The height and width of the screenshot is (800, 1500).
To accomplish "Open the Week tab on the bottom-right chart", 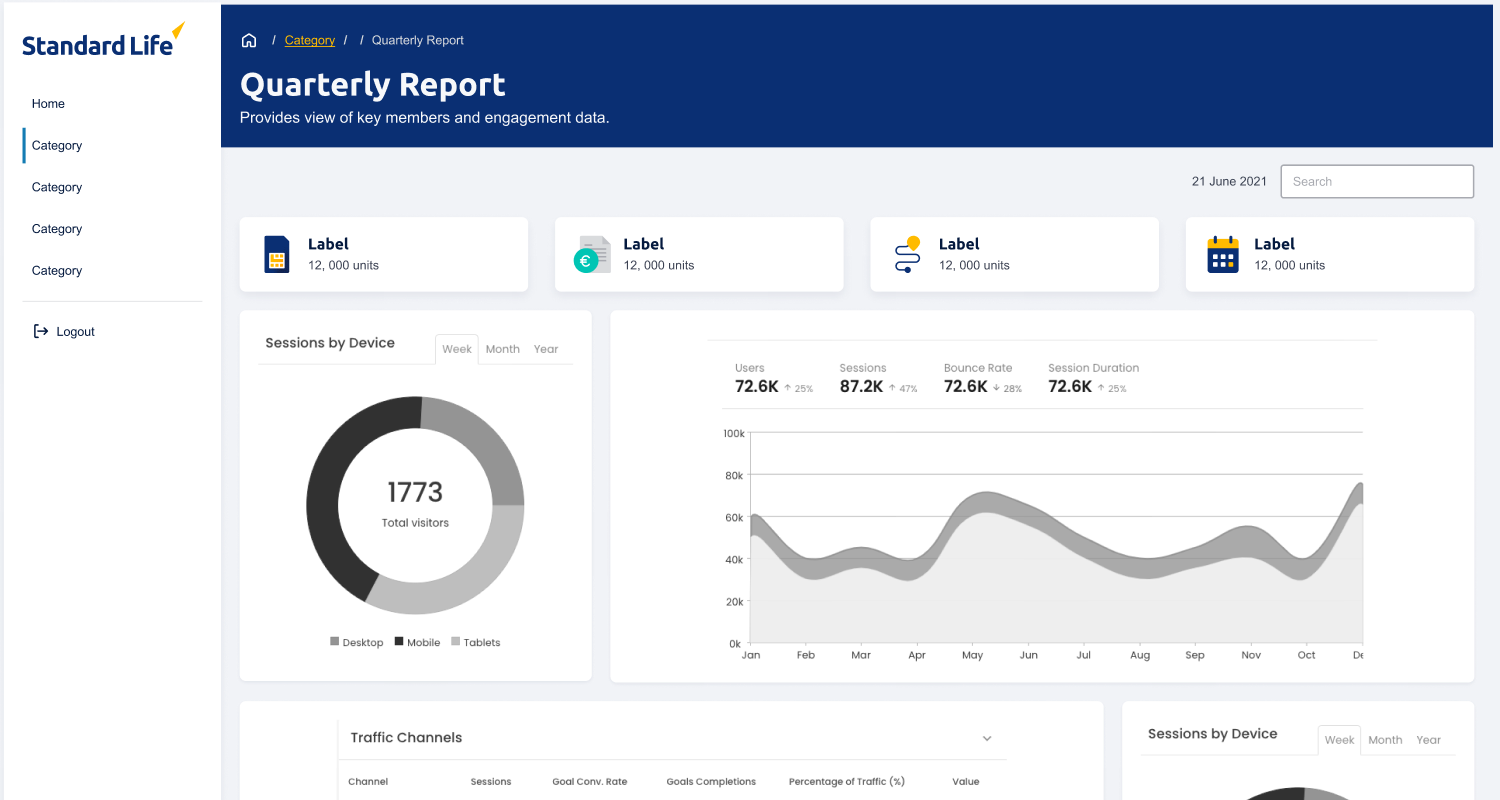I will tap(1339, 740).
